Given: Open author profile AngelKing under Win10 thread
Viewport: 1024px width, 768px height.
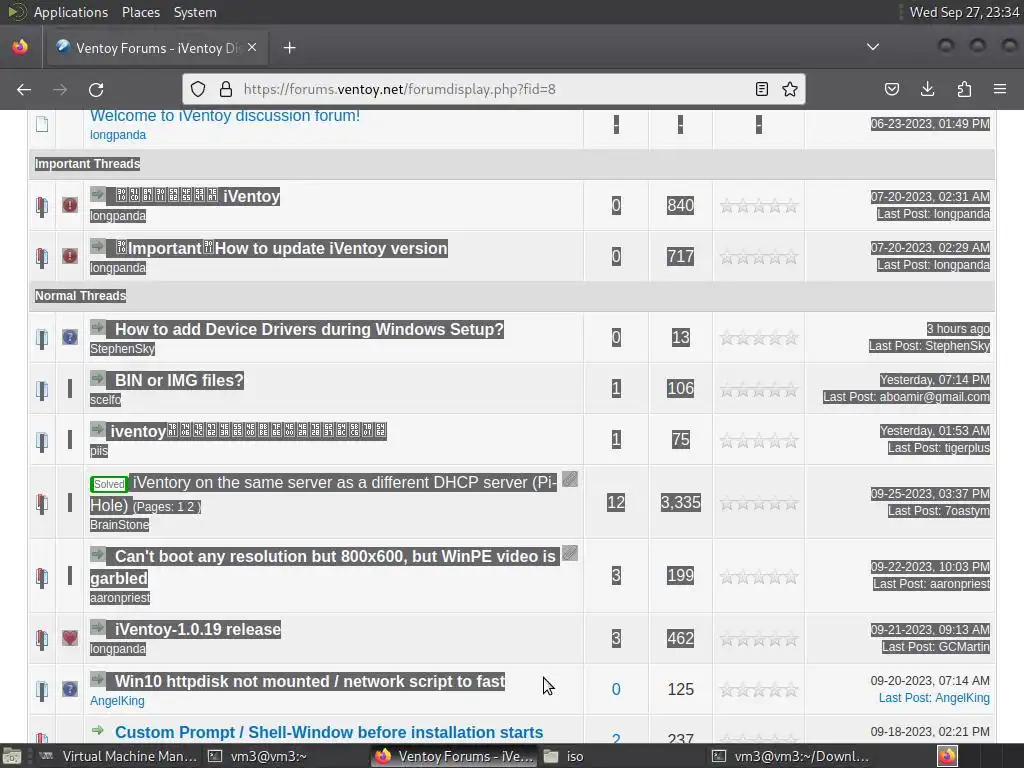Looking at the screenshot, I should pos(117,701).
